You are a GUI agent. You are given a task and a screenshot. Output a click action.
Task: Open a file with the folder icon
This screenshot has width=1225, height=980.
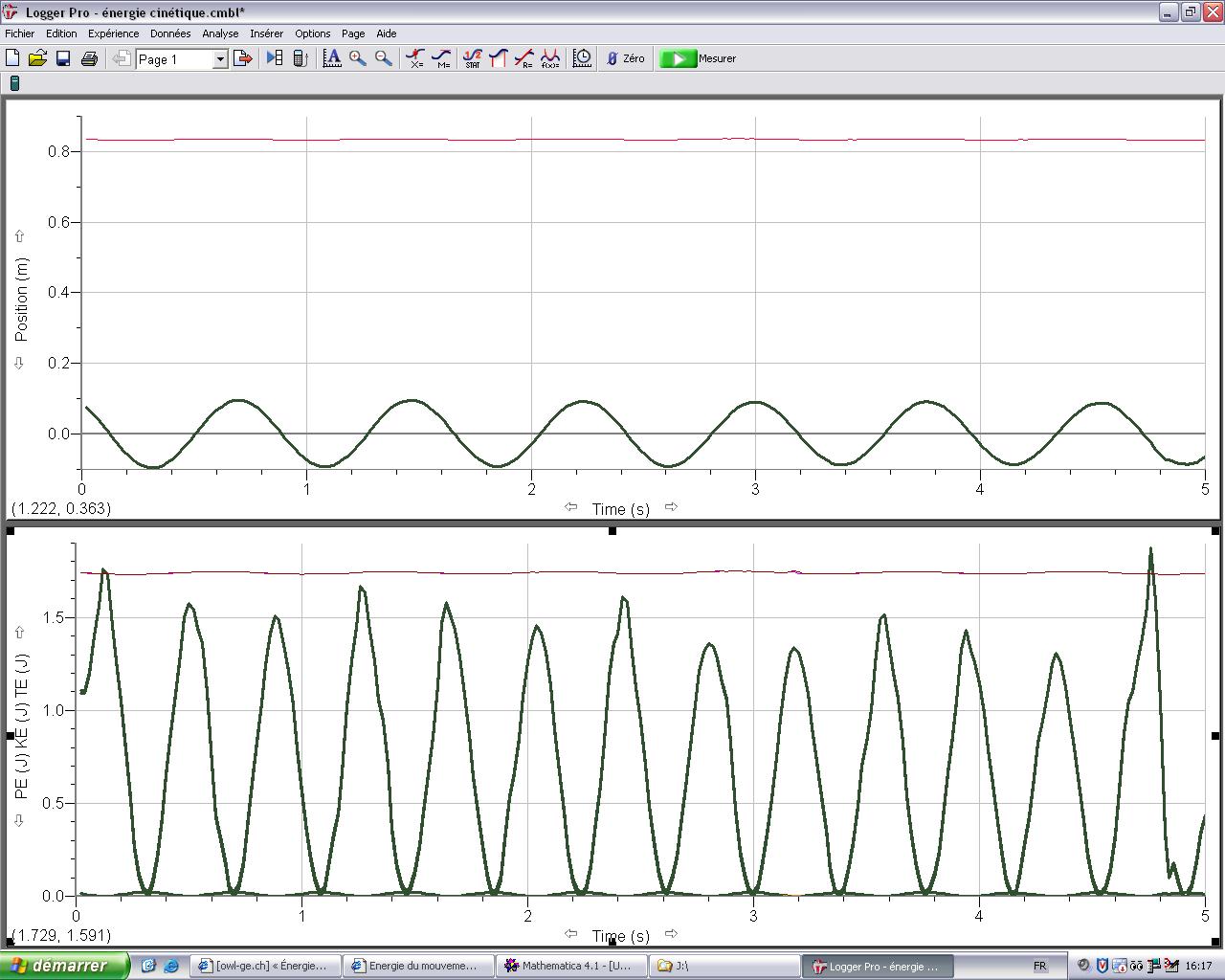tap(37, 58)
